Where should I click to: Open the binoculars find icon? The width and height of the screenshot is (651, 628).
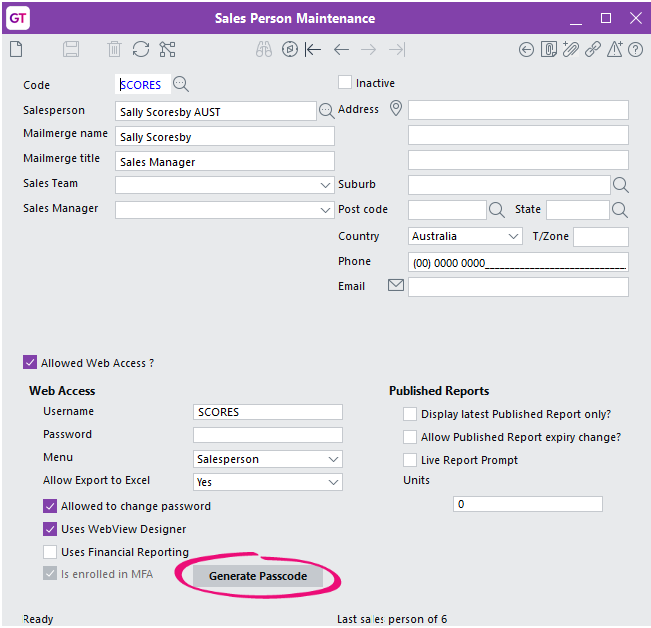tap(264, 49)
